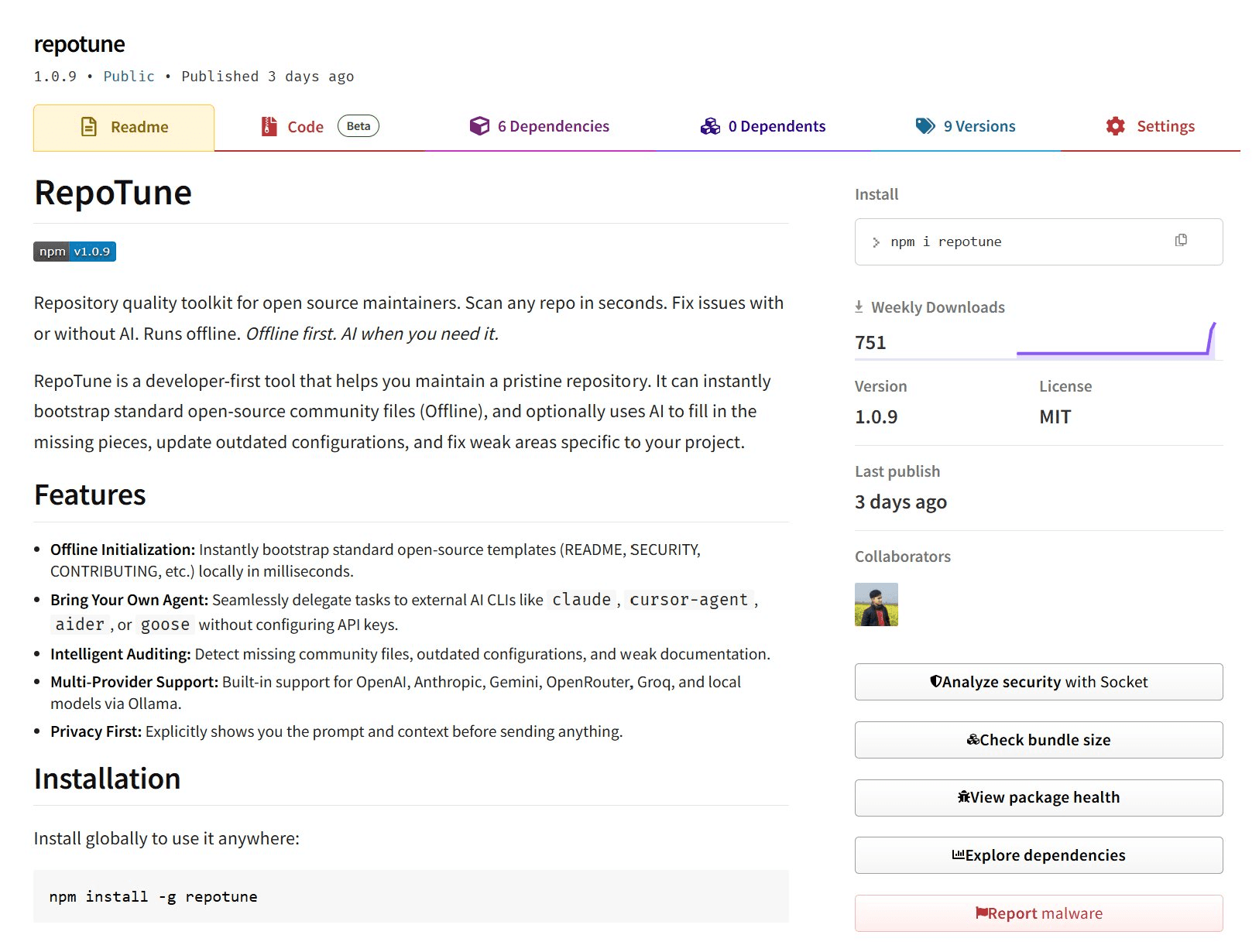
Task: Click the Dependencies cube icon
Action: click(x=479, y=126)
